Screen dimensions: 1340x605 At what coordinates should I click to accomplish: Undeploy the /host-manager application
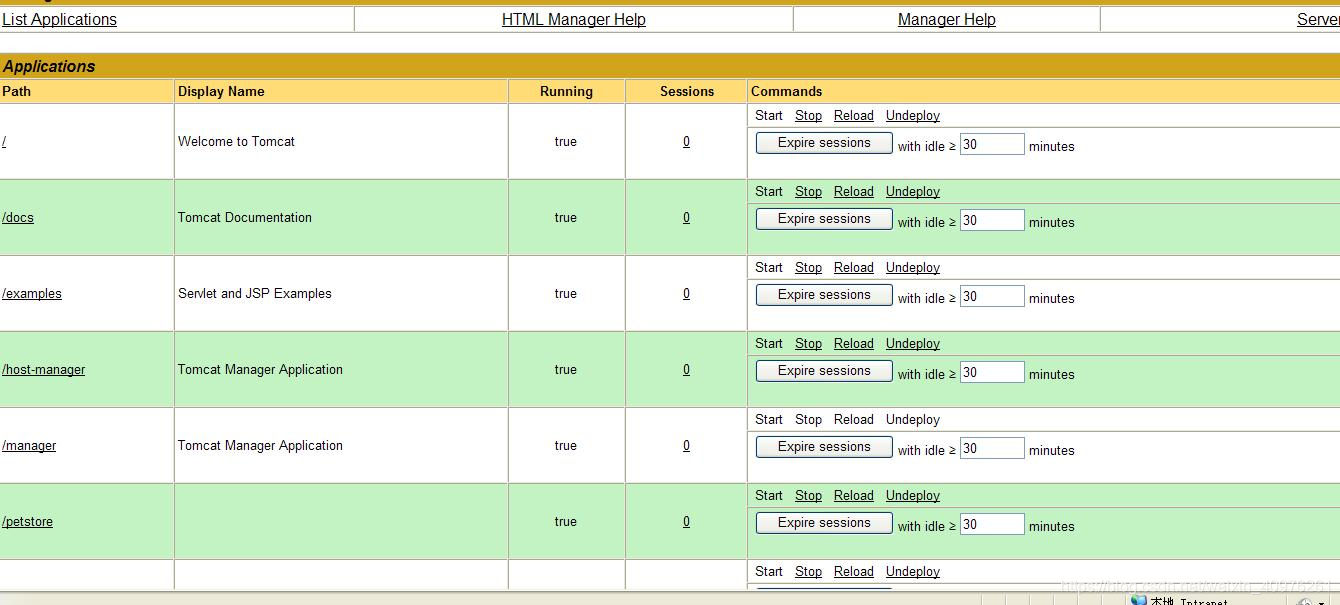tap(913, 343)
